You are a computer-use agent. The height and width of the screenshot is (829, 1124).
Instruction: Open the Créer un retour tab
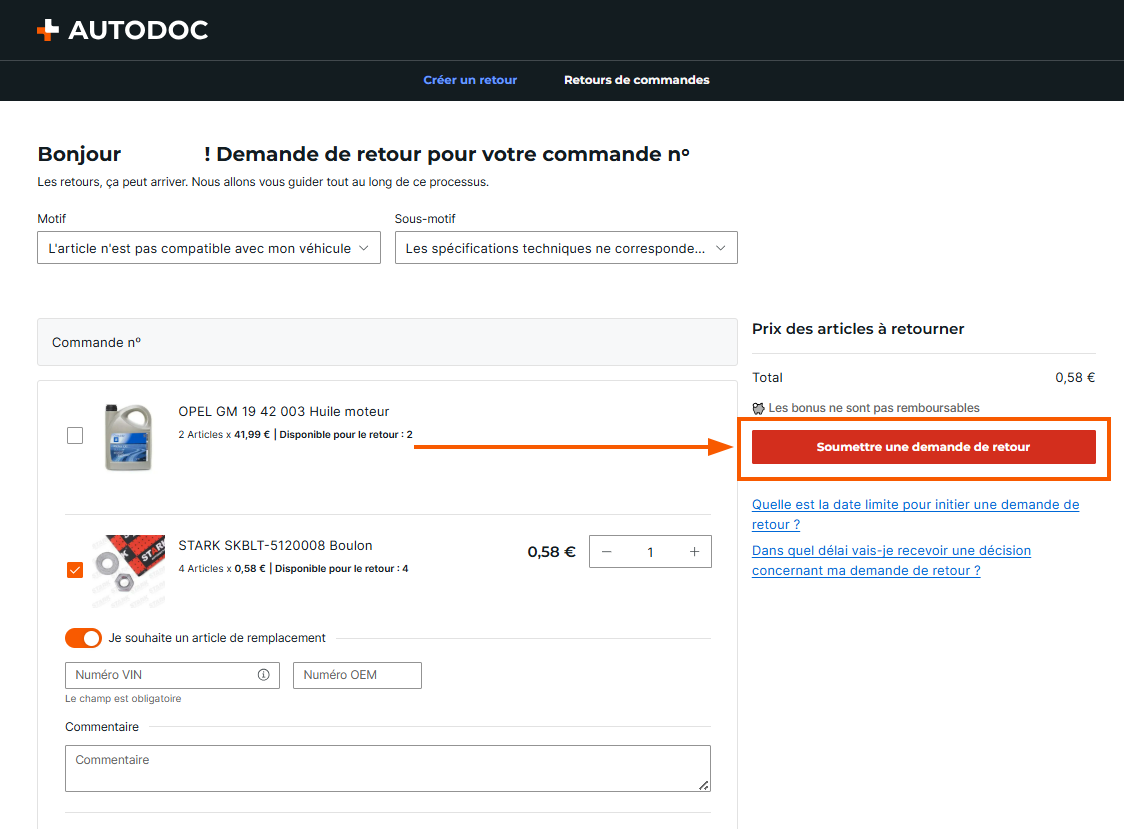click(x=470, y=80)
